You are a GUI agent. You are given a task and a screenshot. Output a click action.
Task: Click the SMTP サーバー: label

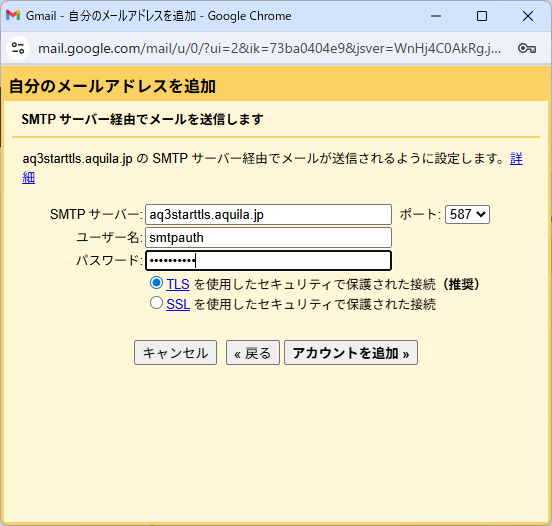click(96, 214)
